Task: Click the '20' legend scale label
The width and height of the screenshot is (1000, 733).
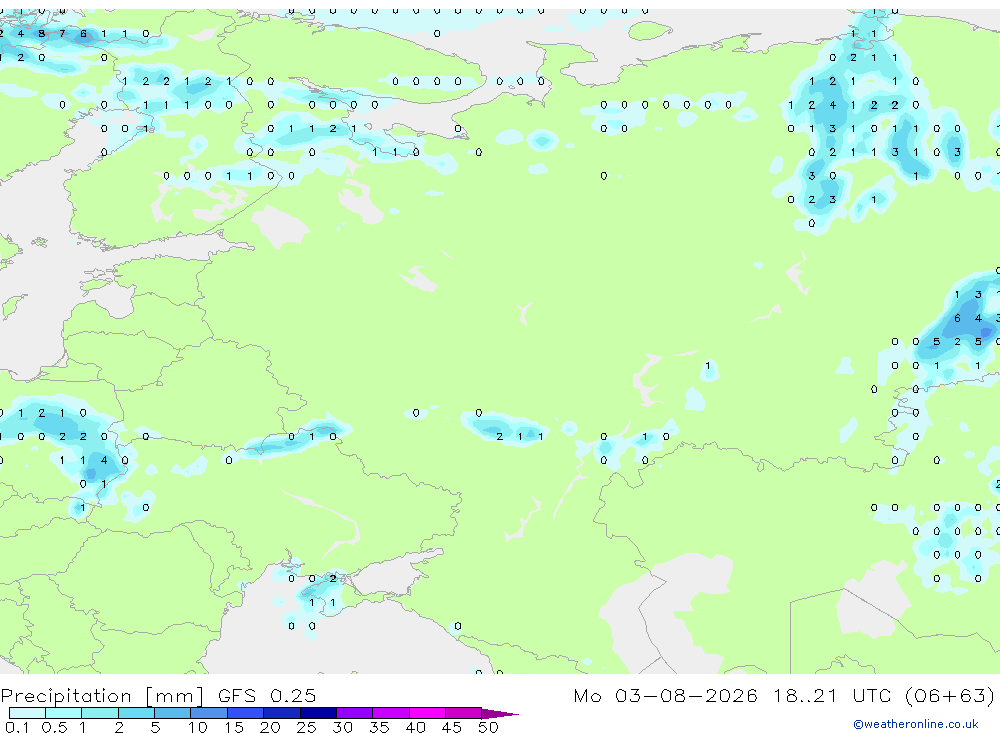Action: [270, 727]
